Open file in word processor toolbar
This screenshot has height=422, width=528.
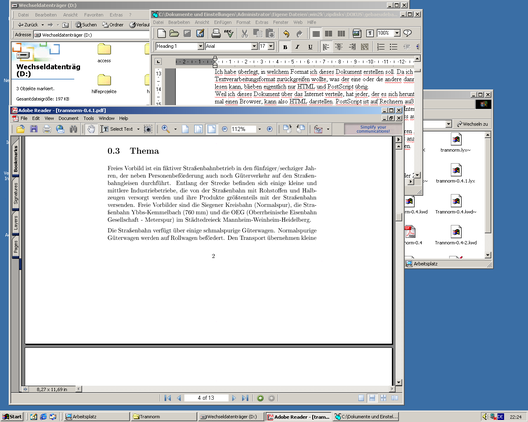click(174, 33)
